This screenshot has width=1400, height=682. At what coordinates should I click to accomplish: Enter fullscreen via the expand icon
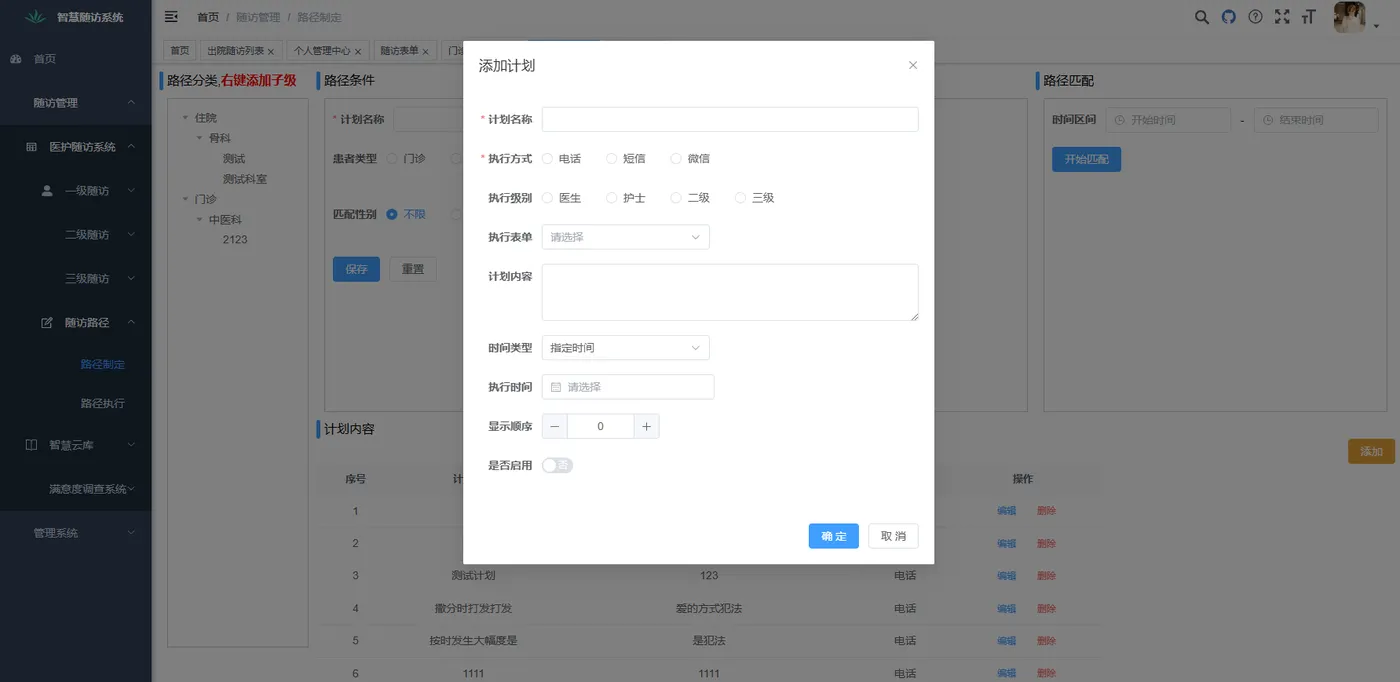point(1282,17)
